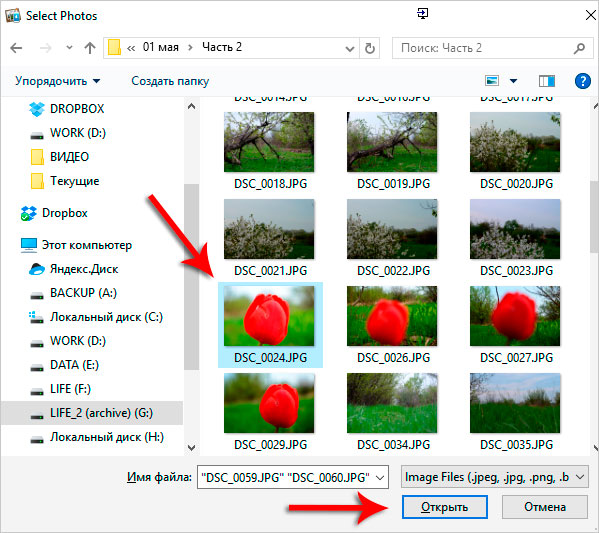
Task: Go up one folder level
Action: 90,48
